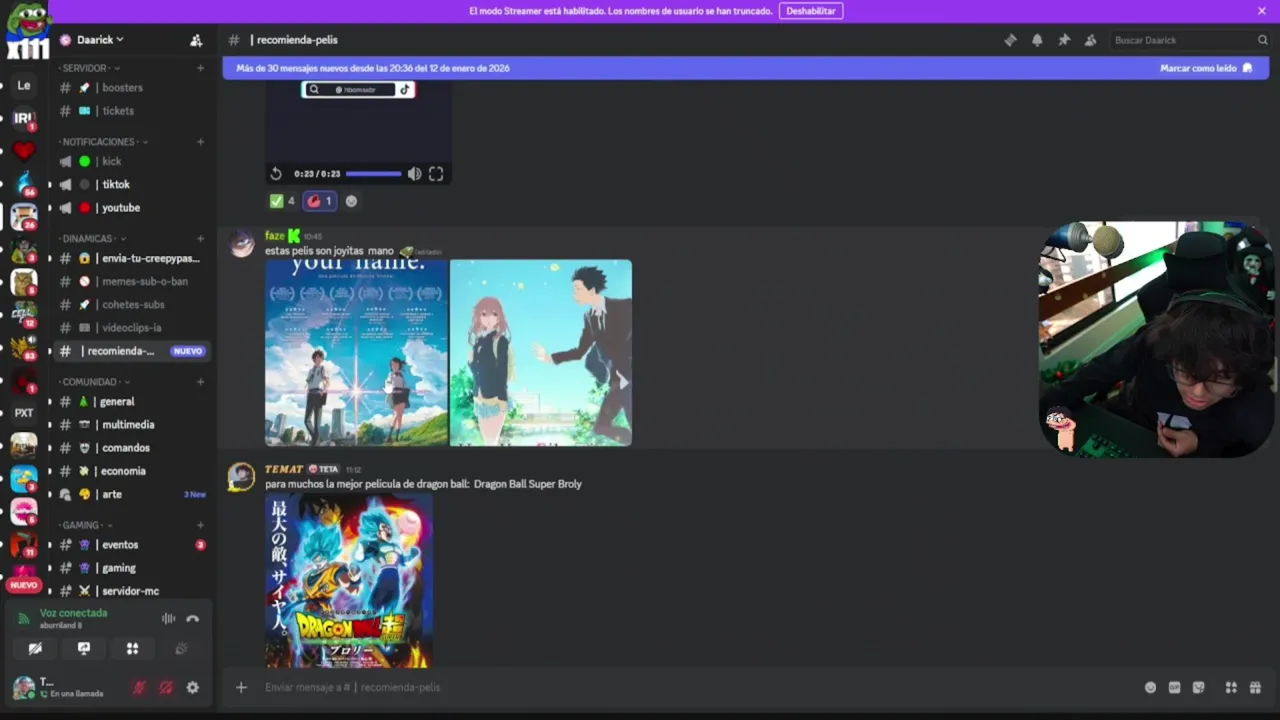The width and height of the screenshot is (1280, 720).
Task: Open the arte channel
Action: point(132,494)
